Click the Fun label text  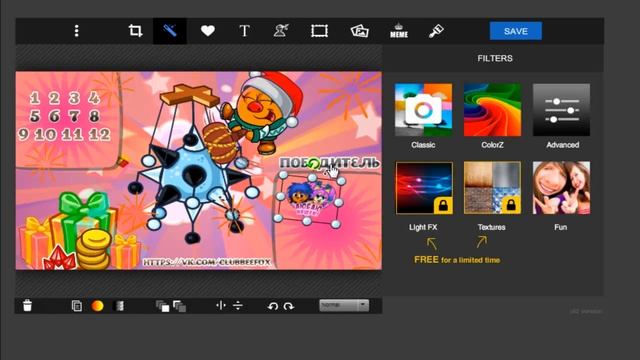pos(560,227)
